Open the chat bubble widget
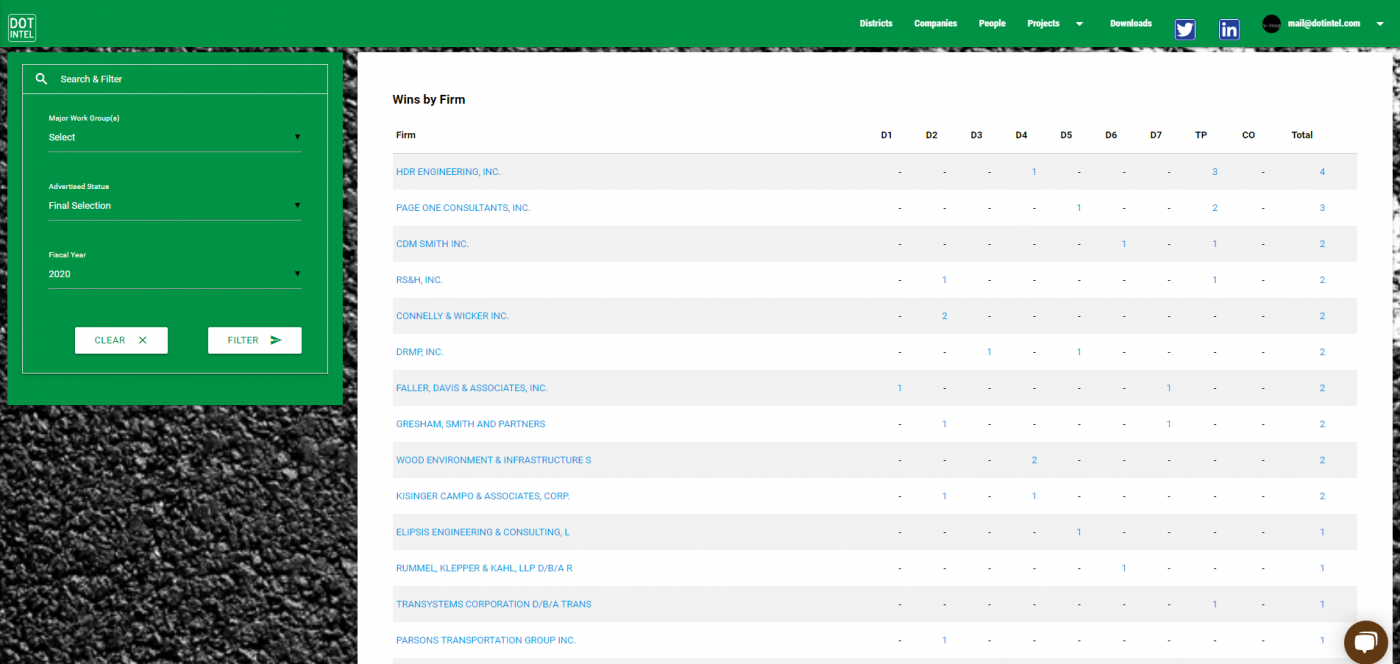The height and width of the screenshot is (664, 1400). [1365, 642]
